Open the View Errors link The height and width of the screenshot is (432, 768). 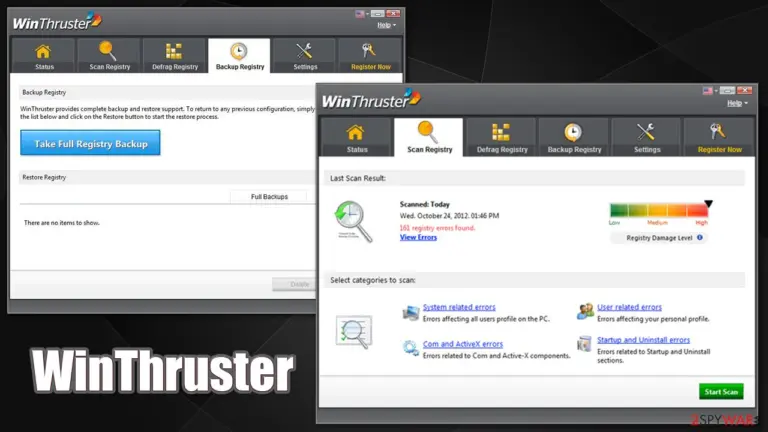[x=418, y=238]
